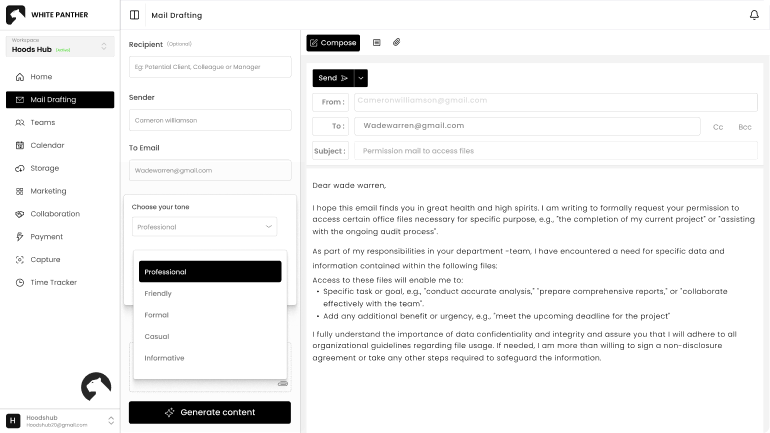Go to Calendar in the sidebar
The width and height of the screenshot is (770, 433).
pyautogui.click(x=46, y=145)
